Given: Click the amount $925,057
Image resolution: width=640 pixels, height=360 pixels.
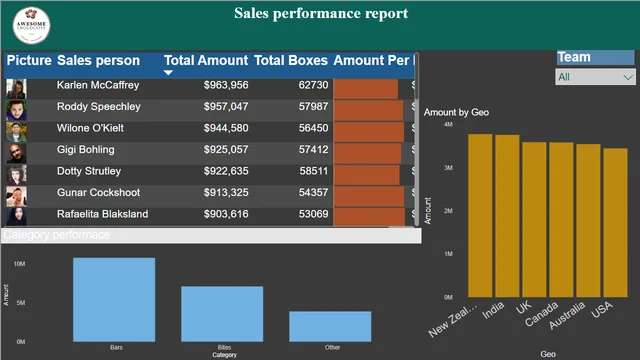Looking at the screenshot, I should [226, 150].
